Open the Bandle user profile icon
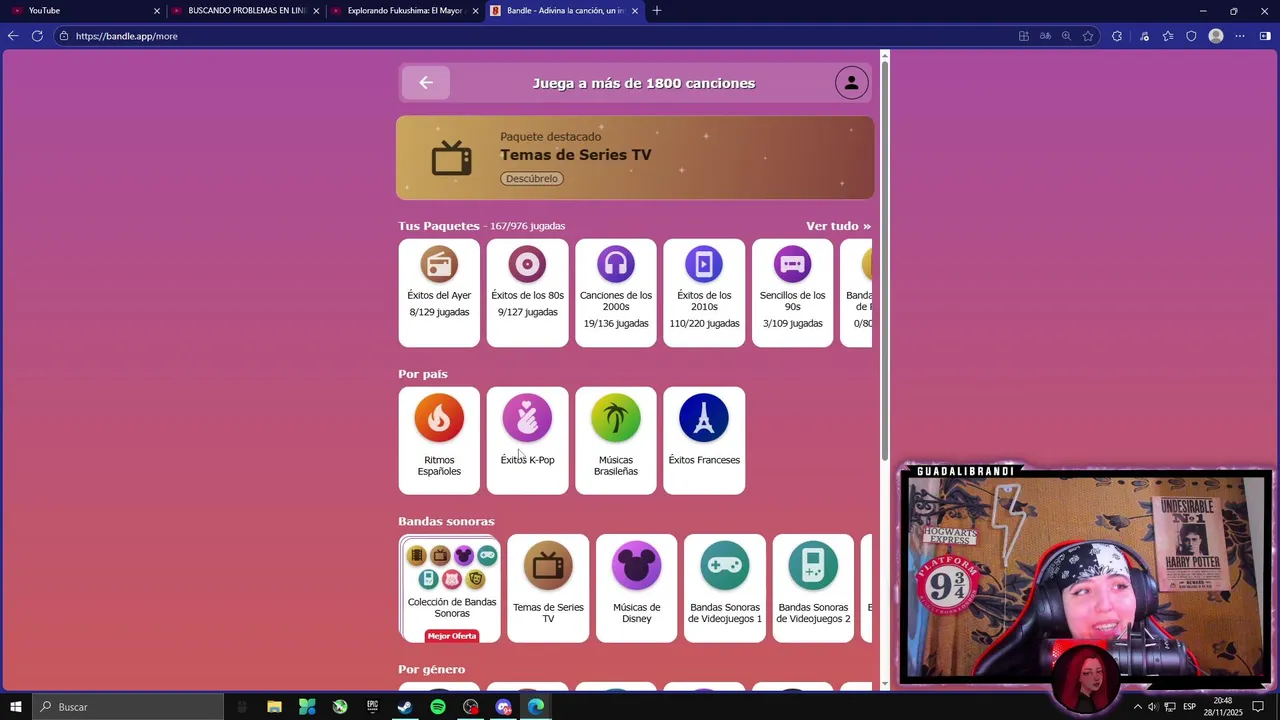The image size is (1280, 720). click(852, 83)
